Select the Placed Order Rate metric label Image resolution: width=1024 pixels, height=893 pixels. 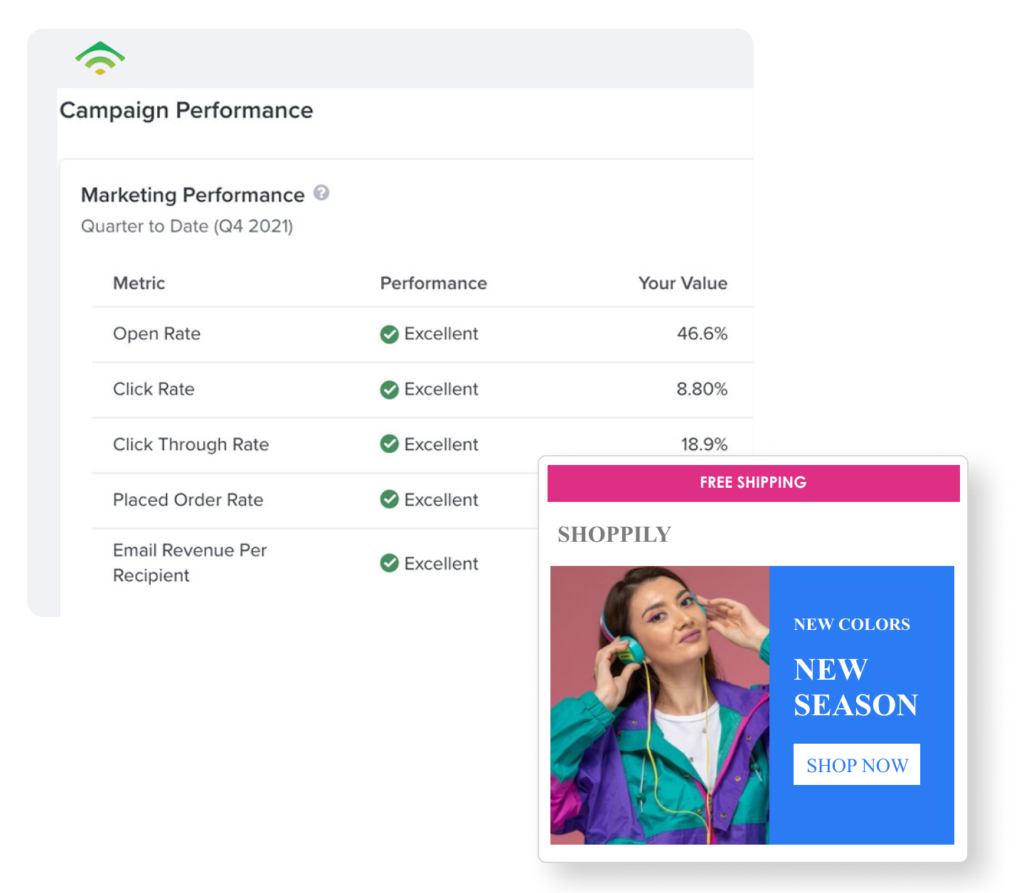[188, 500]
